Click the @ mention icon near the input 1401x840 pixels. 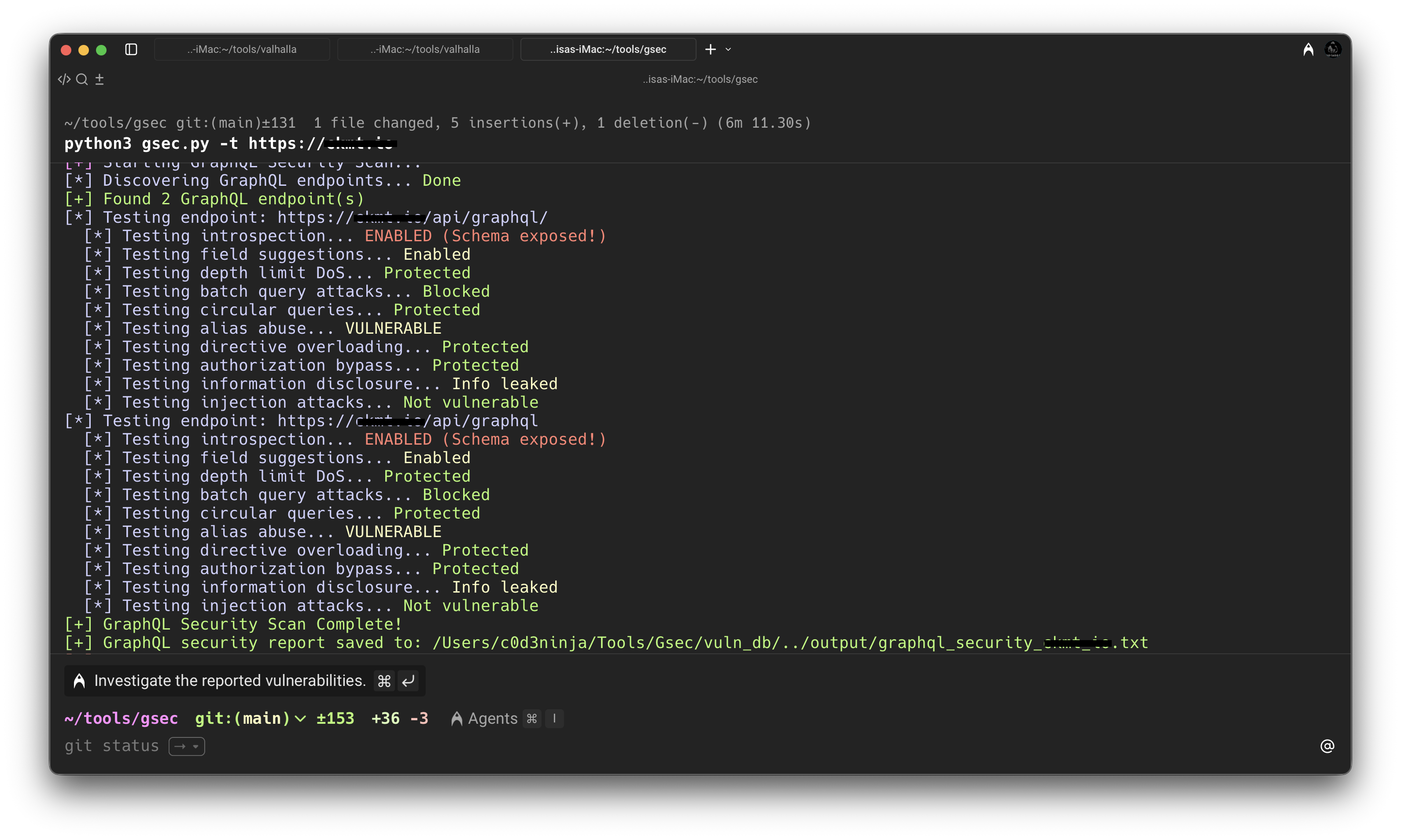1327,746
